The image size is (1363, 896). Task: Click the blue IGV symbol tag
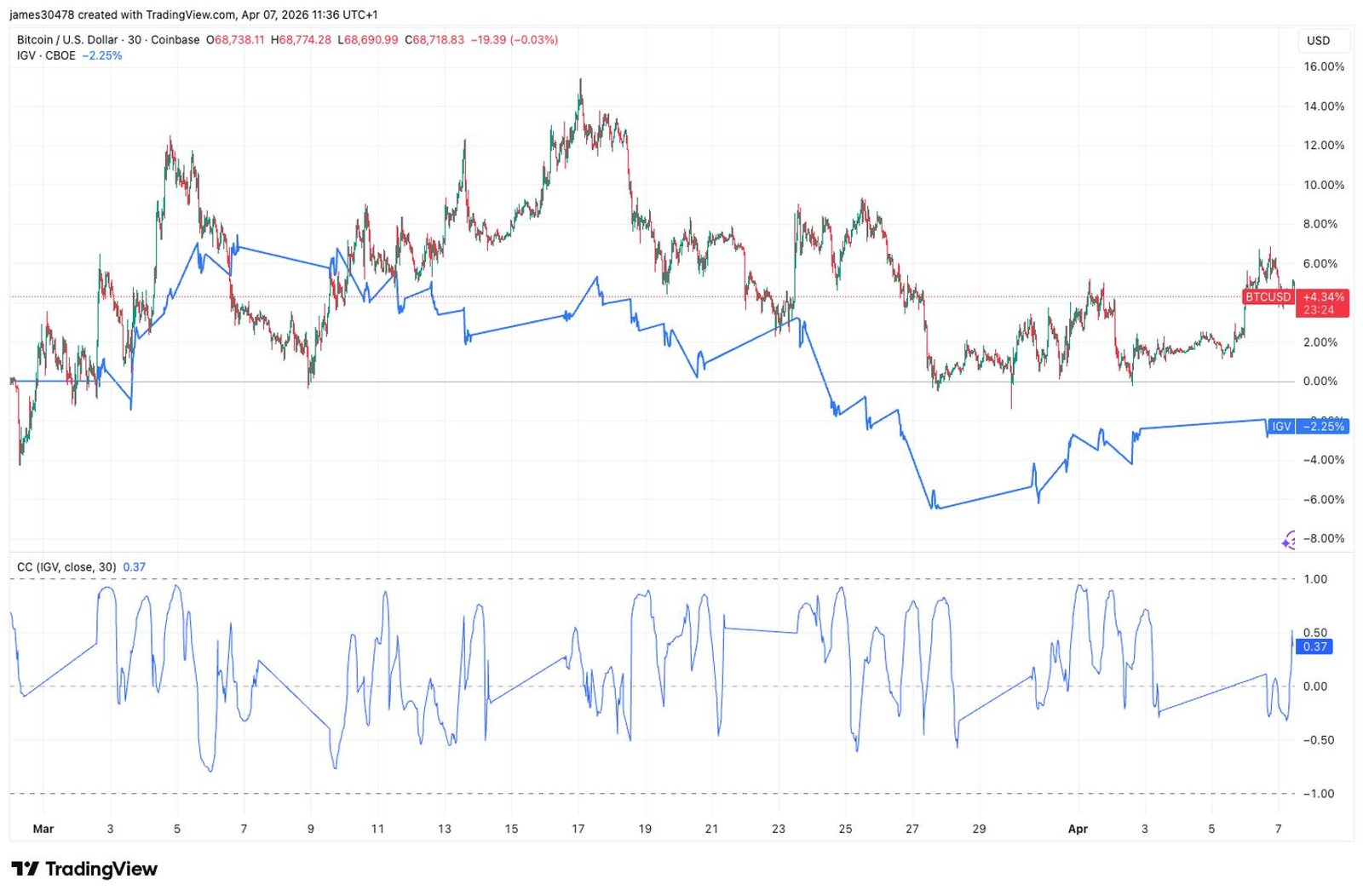pos(1280,426)
